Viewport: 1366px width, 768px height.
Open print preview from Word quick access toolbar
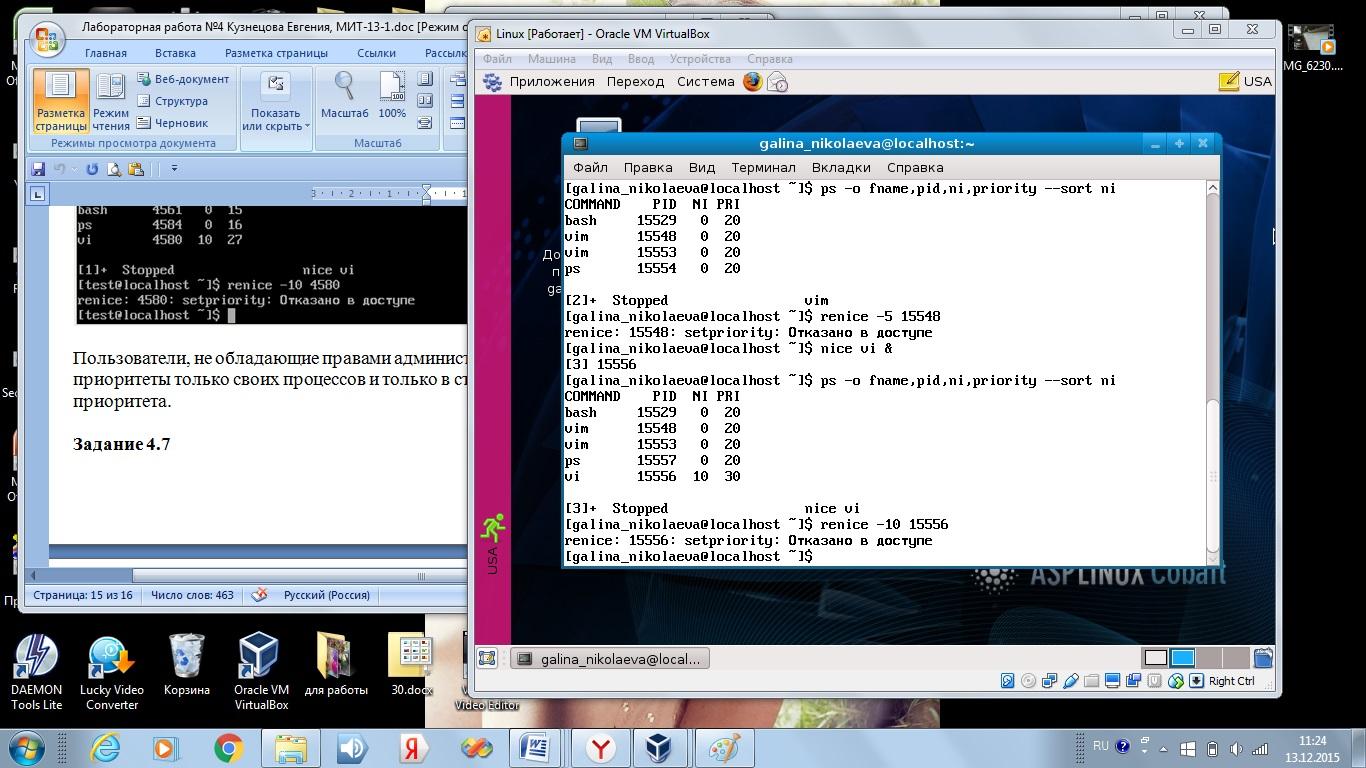[x=114, y=169]
